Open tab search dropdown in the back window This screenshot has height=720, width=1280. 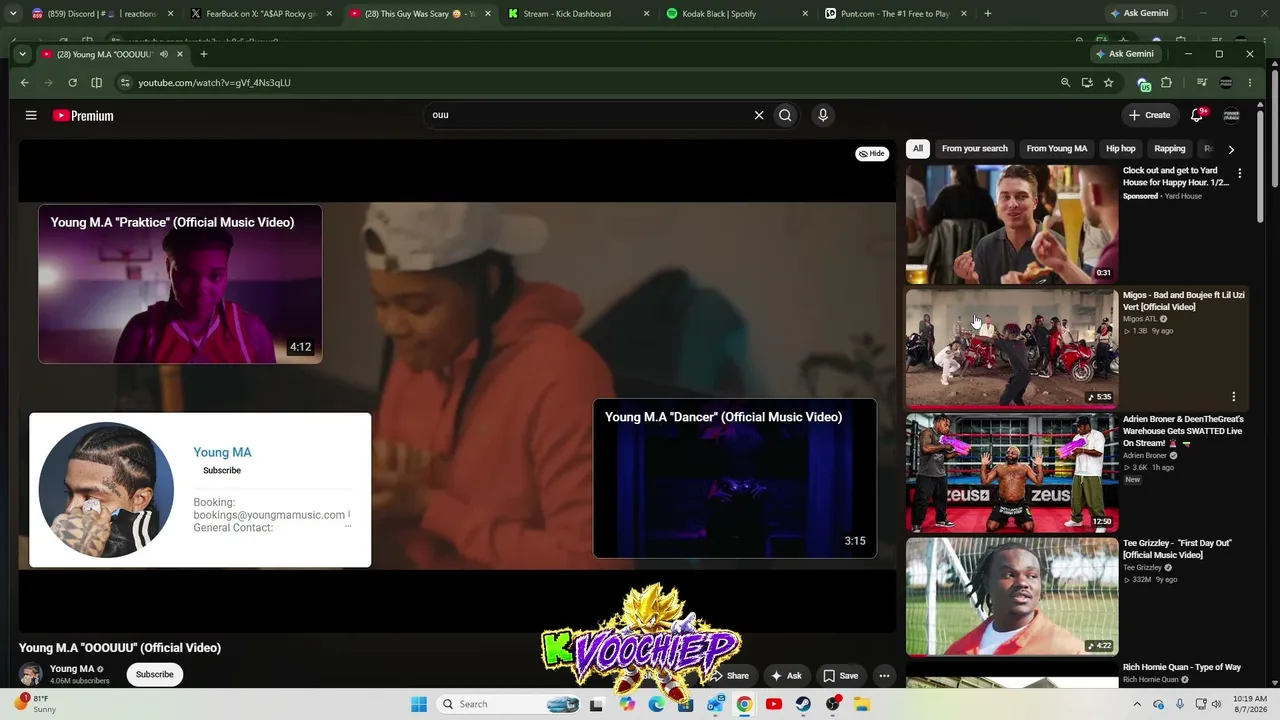(13, 14)
